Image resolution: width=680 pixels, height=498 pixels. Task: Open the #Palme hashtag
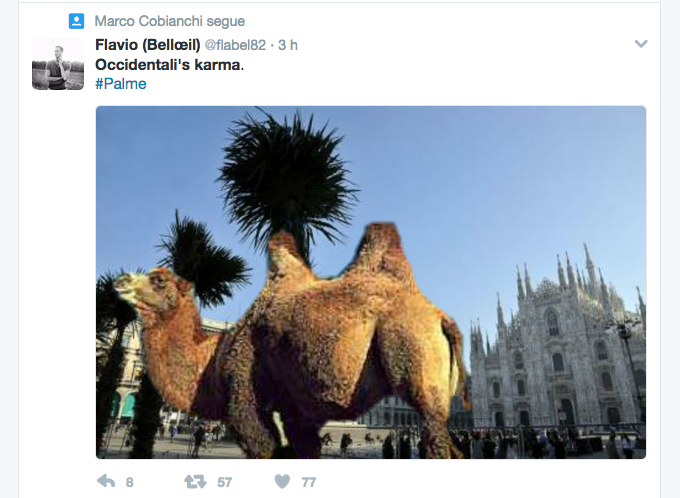coord(121,84)
